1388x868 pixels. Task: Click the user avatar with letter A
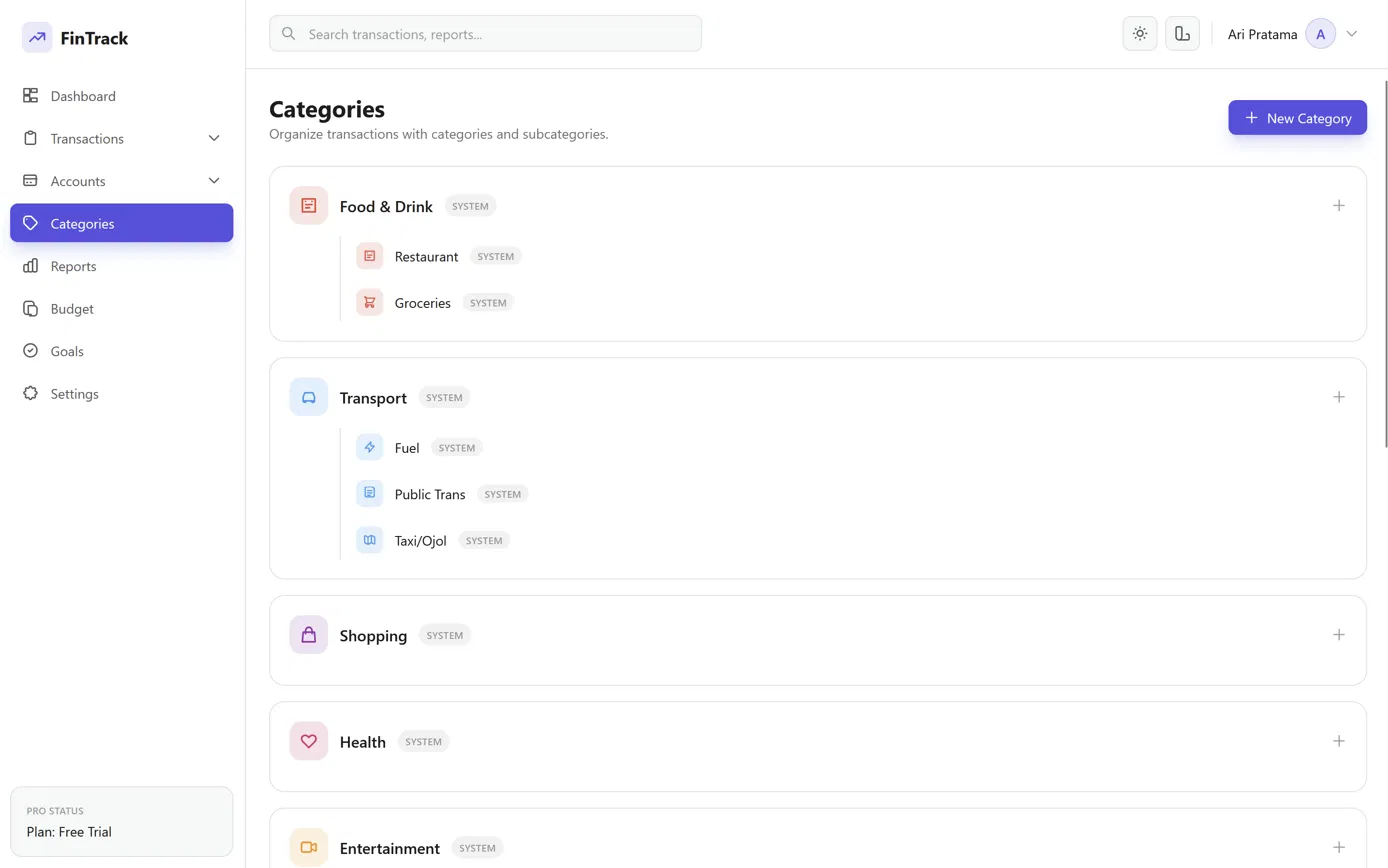tap(1321, 34)
